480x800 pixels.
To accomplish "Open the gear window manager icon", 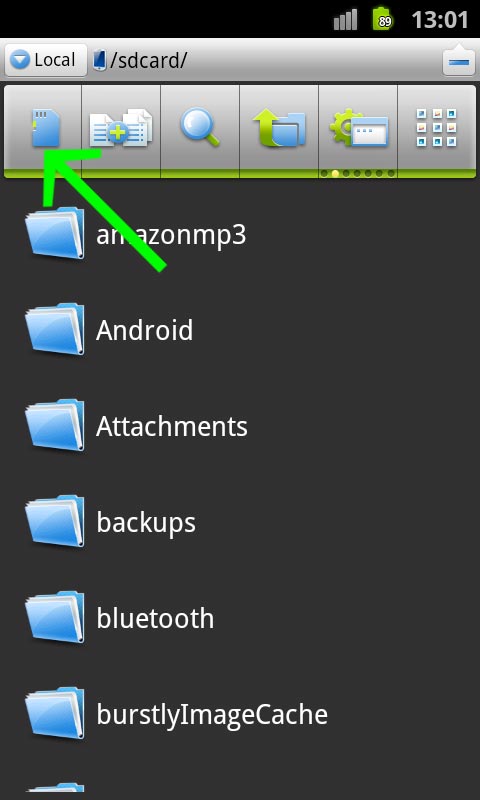I will point(359,128).
